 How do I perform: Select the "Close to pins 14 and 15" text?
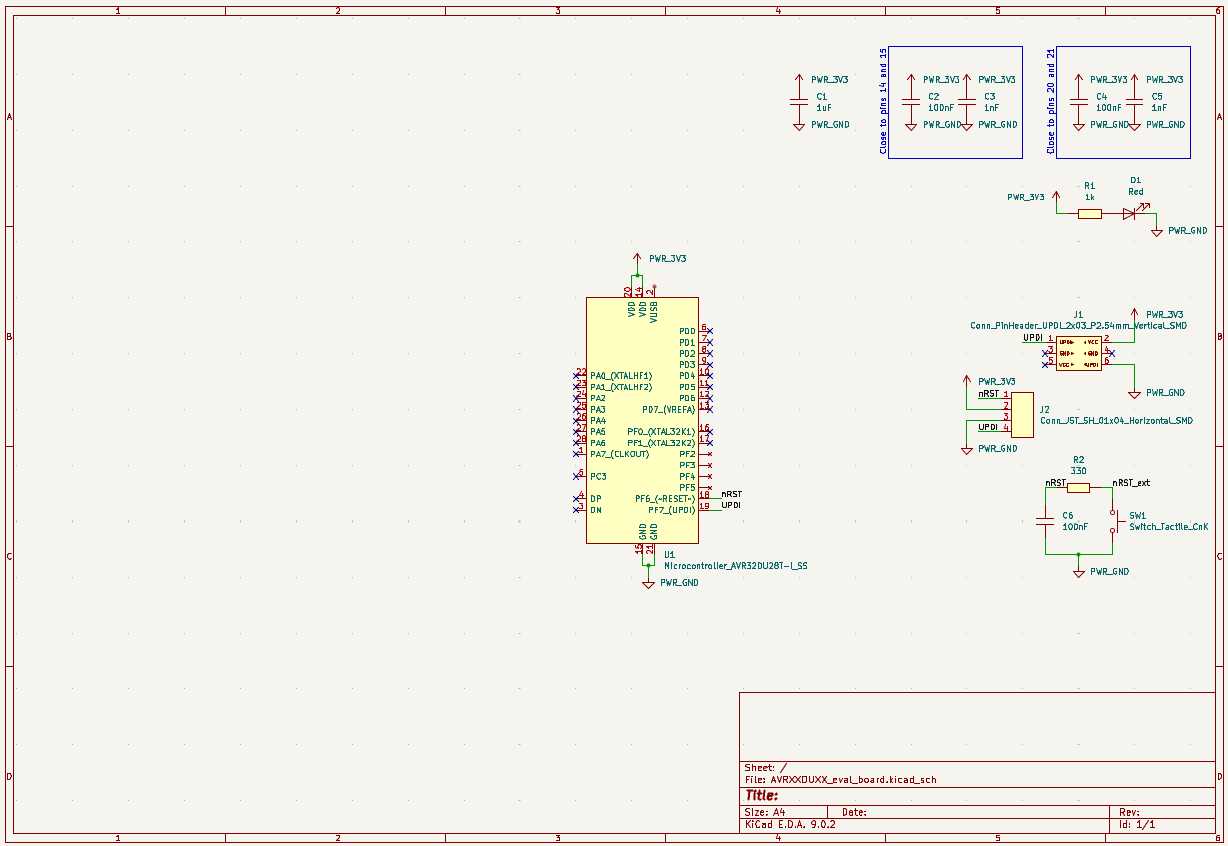pos(883,101)
